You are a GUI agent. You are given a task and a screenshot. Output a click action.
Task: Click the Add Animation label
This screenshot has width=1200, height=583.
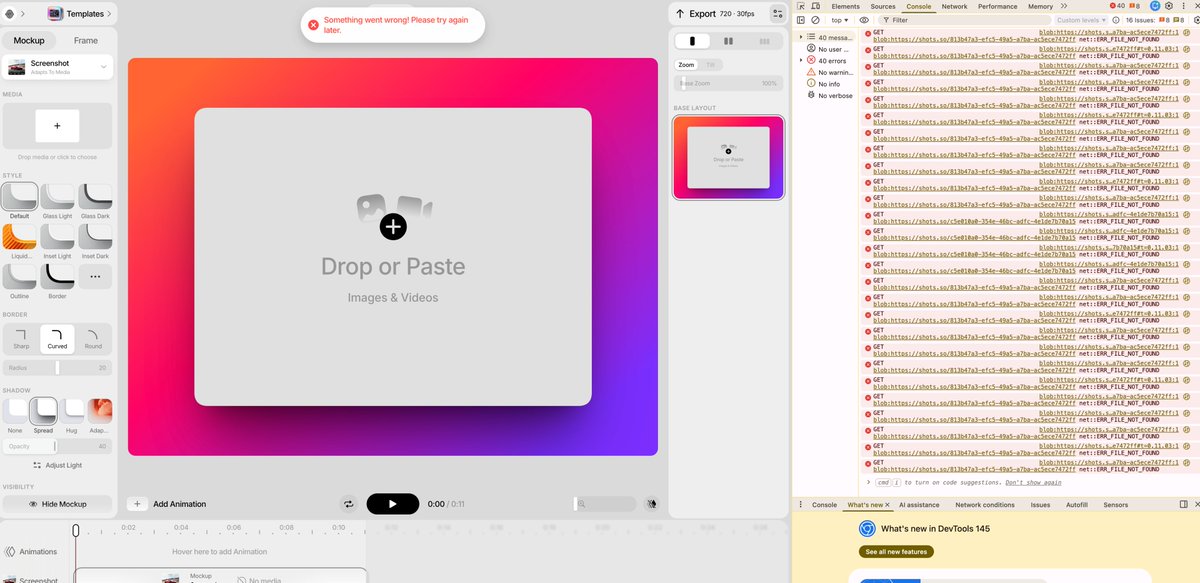[179, 504]
